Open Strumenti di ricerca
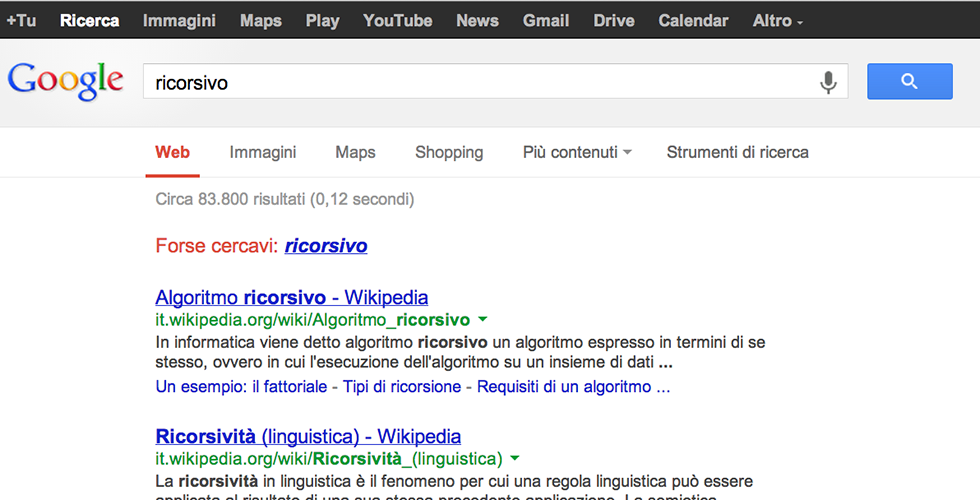The width and height of the screenshot is (980, 500). pyautogui.click(x=737, y=152)
